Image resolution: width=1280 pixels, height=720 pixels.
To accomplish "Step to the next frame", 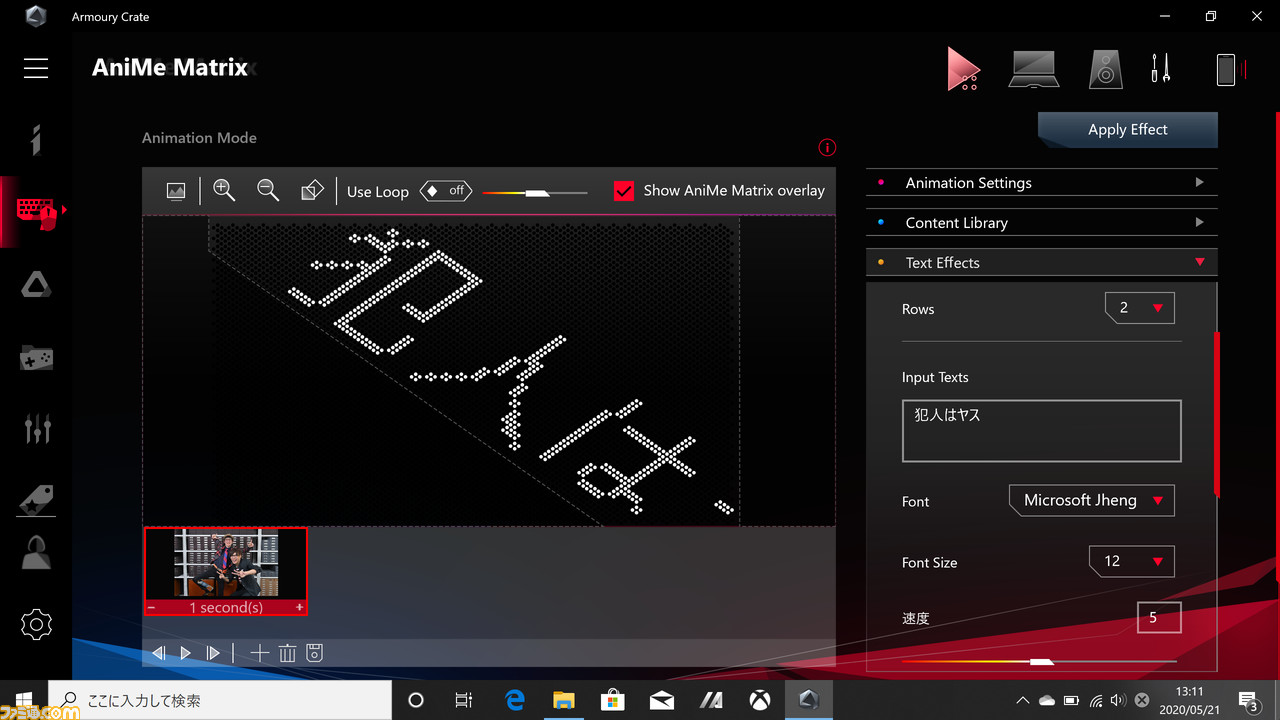I will tap(213, 653).
